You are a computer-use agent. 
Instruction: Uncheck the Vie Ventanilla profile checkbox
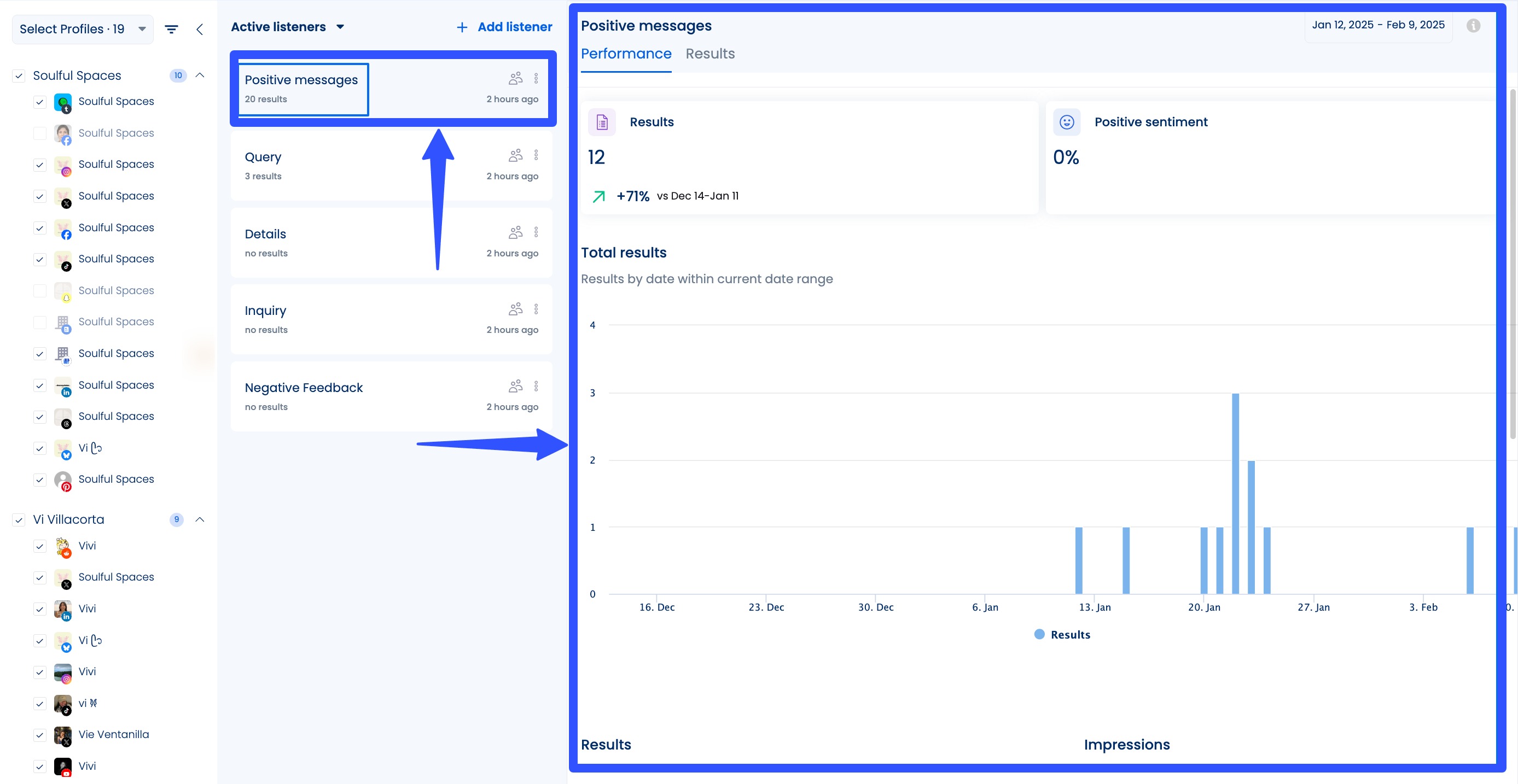[39, 735]
